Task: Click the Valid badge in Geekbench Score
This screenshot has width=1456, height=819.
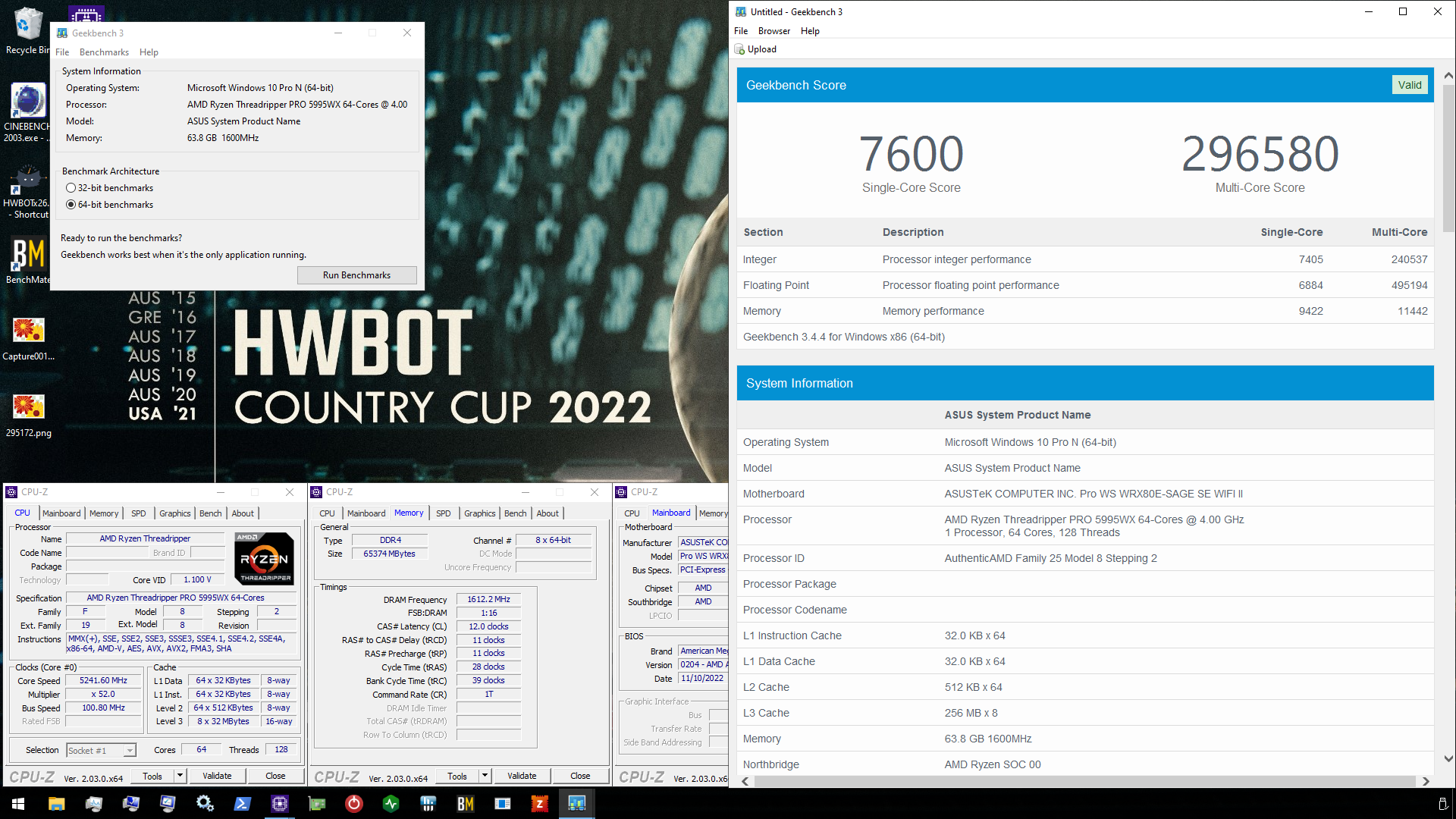Action: coord(1410,85)
